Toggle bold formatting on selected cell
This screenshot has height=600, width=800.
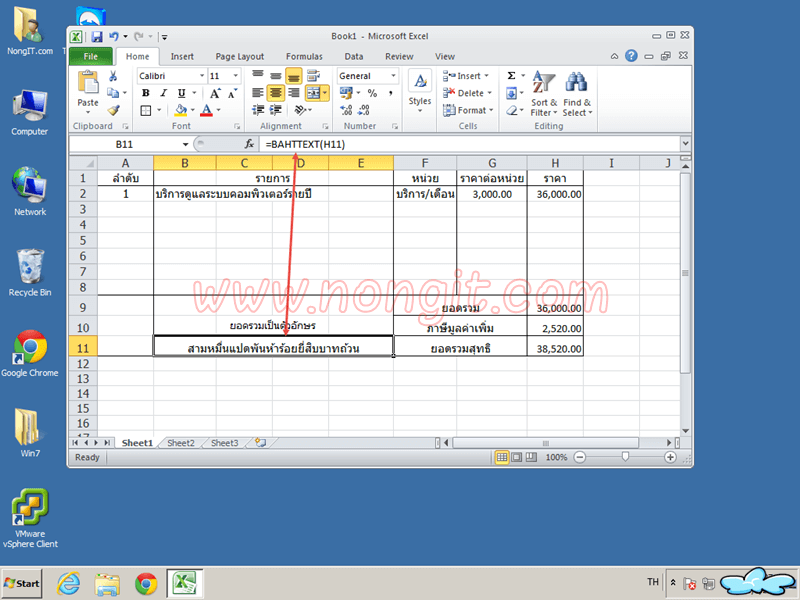coord(146,92)
